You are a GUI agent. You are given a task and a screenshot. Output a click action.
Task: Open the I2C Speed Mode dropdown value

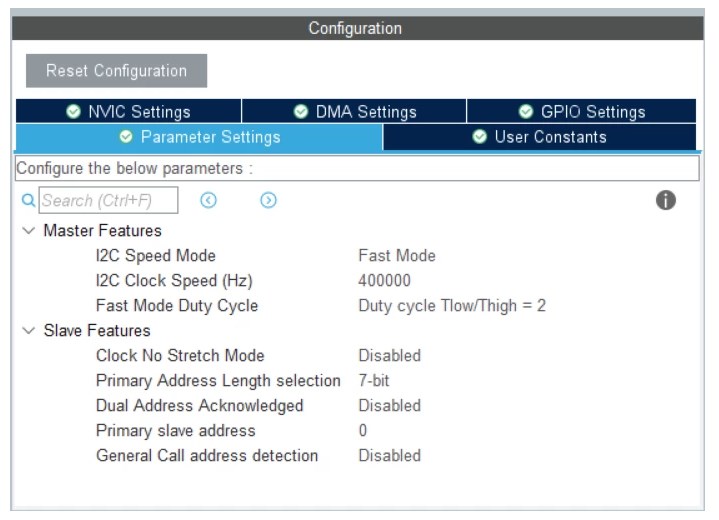(397, 256)
